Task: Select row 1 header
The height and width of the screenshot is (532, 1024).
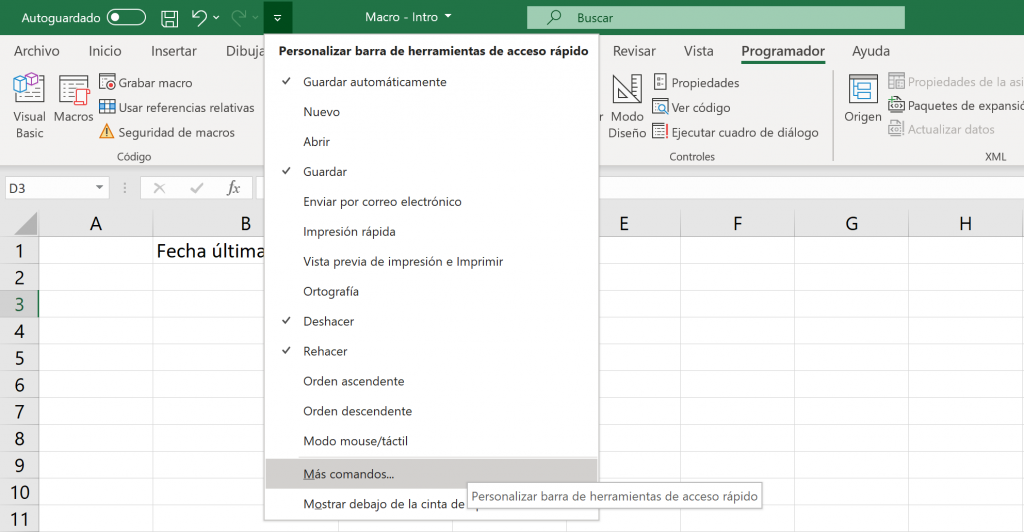Action: 20,251
